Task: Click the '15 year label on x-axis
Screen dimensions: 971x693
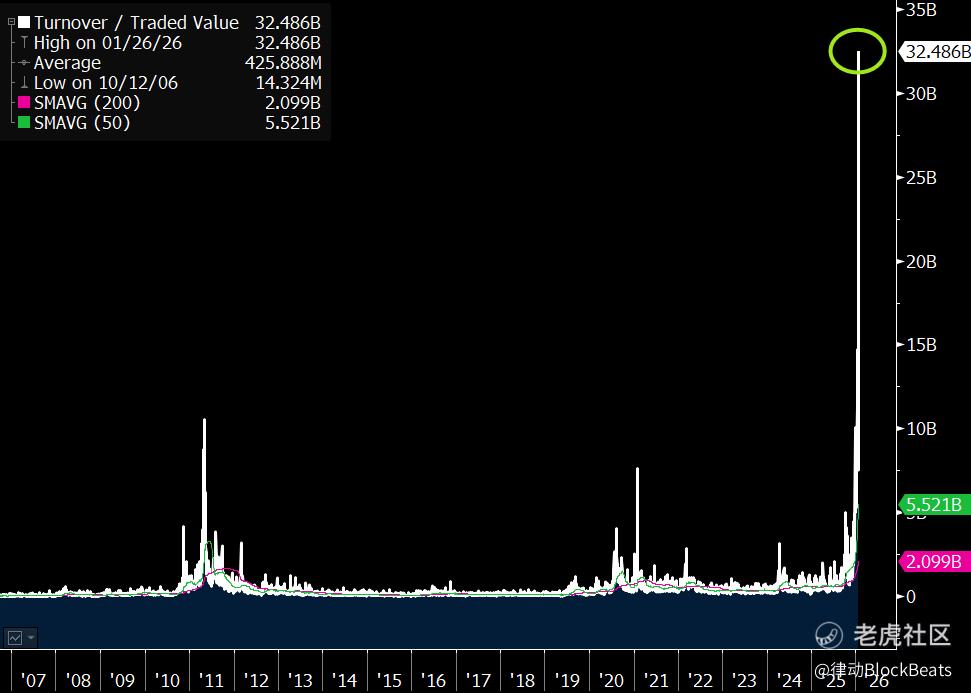Action: click(x=389, y=681)
